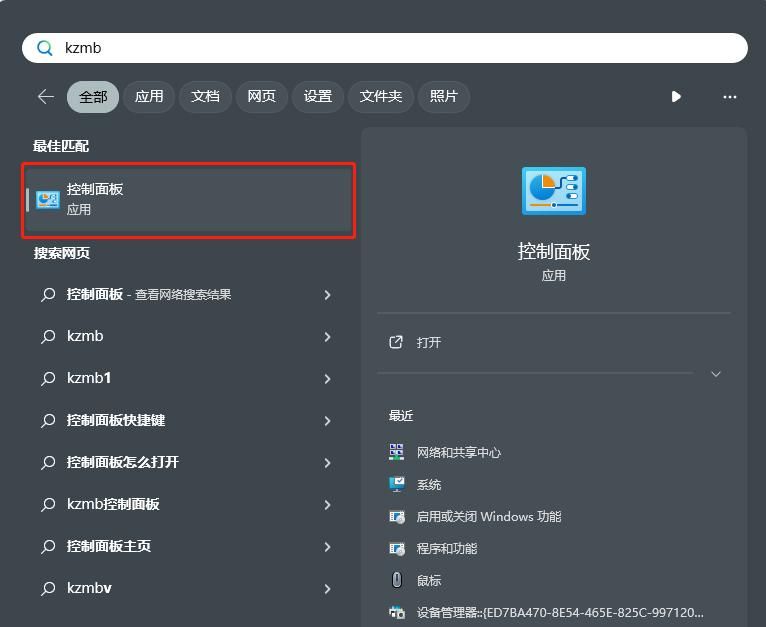Switch to the 文件夹 filter tab

(x=381, y=97)
